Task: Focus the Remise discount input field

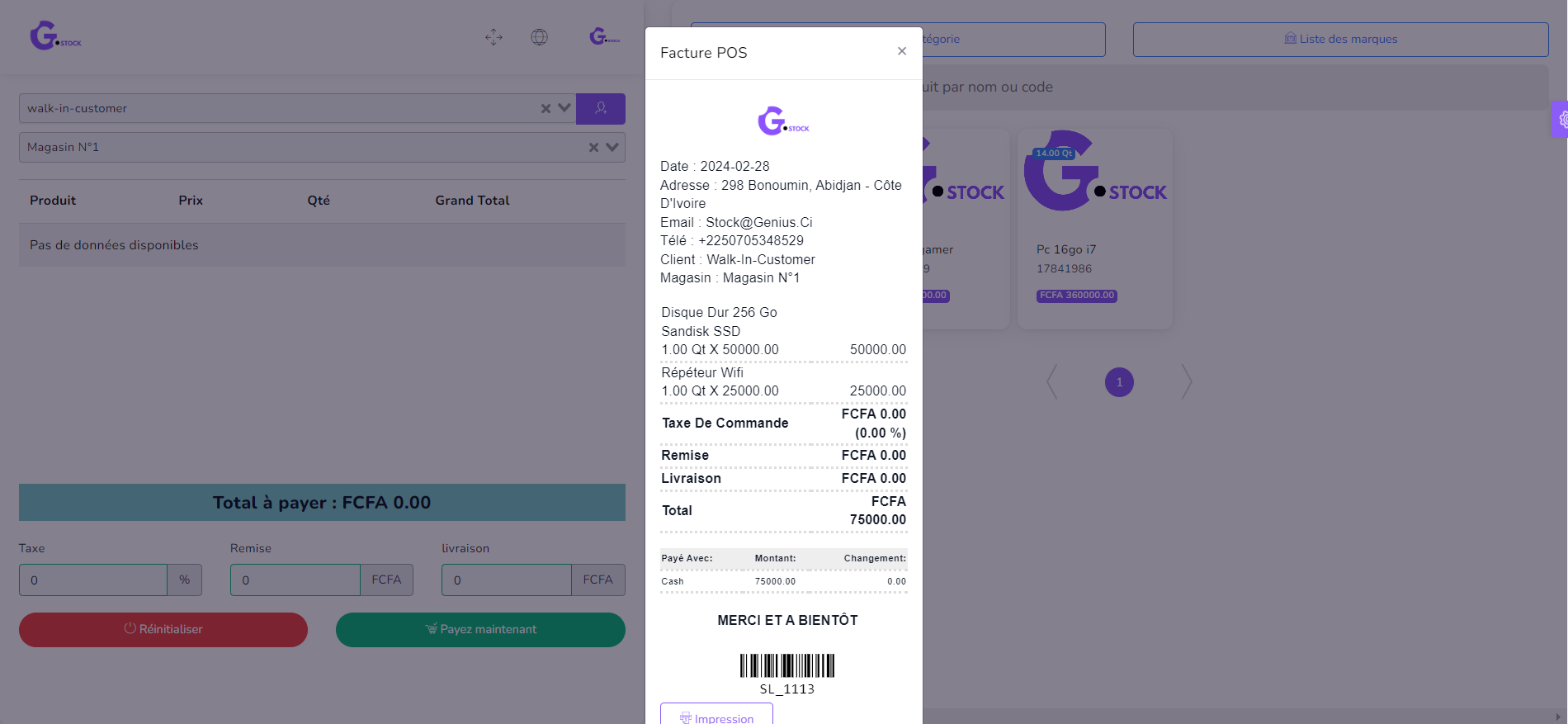Action: tap(295, 580)
